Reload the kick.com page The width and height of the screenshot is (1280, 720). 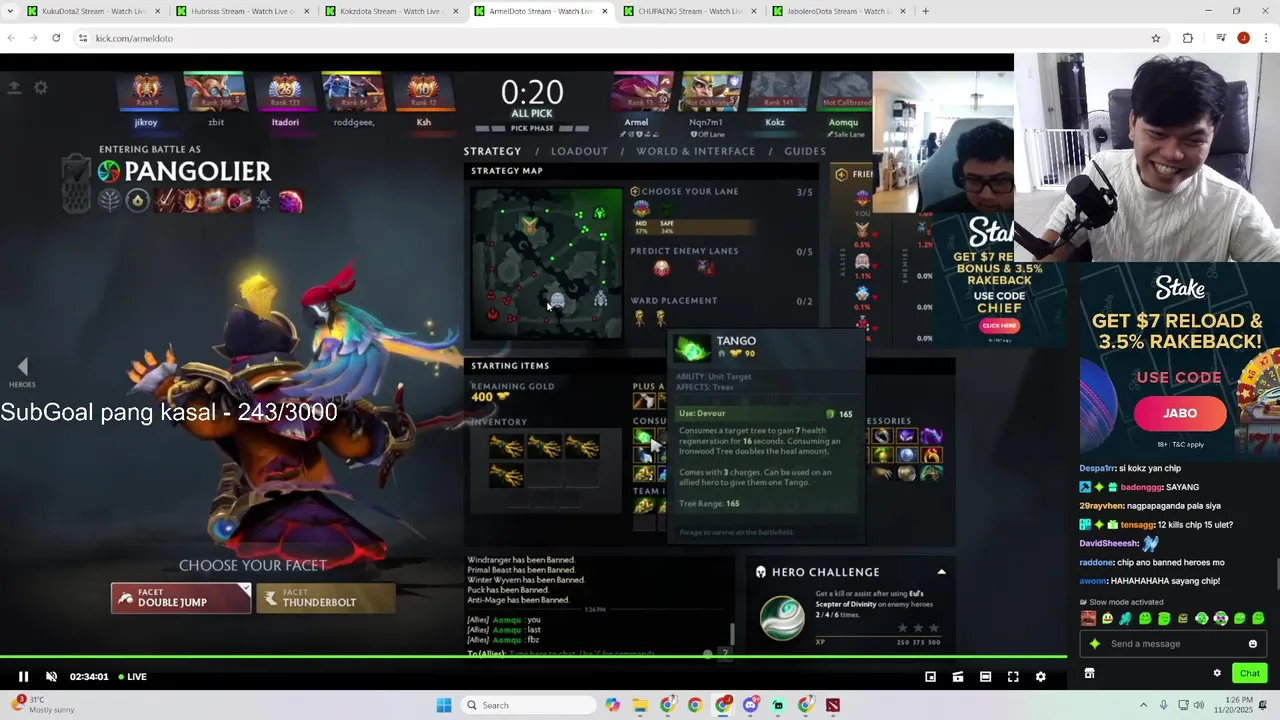[56, 38]
